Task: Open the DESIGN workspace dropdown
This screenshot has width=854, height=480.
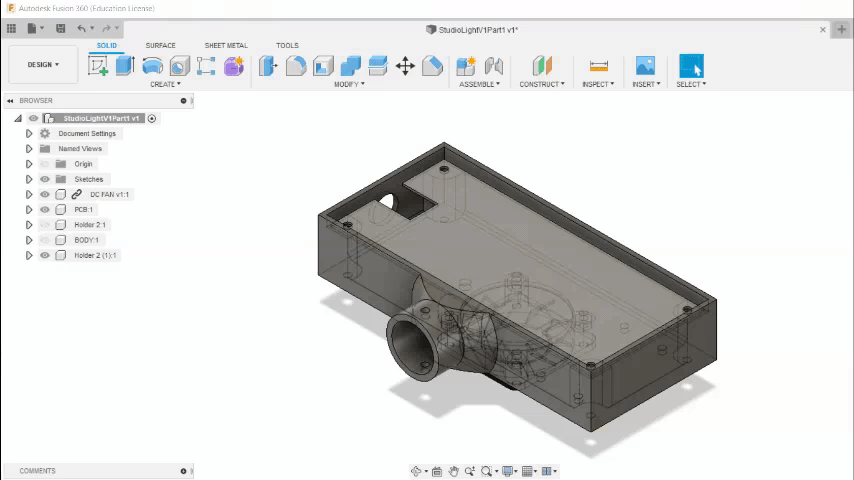Action: [x=43, y=65]
